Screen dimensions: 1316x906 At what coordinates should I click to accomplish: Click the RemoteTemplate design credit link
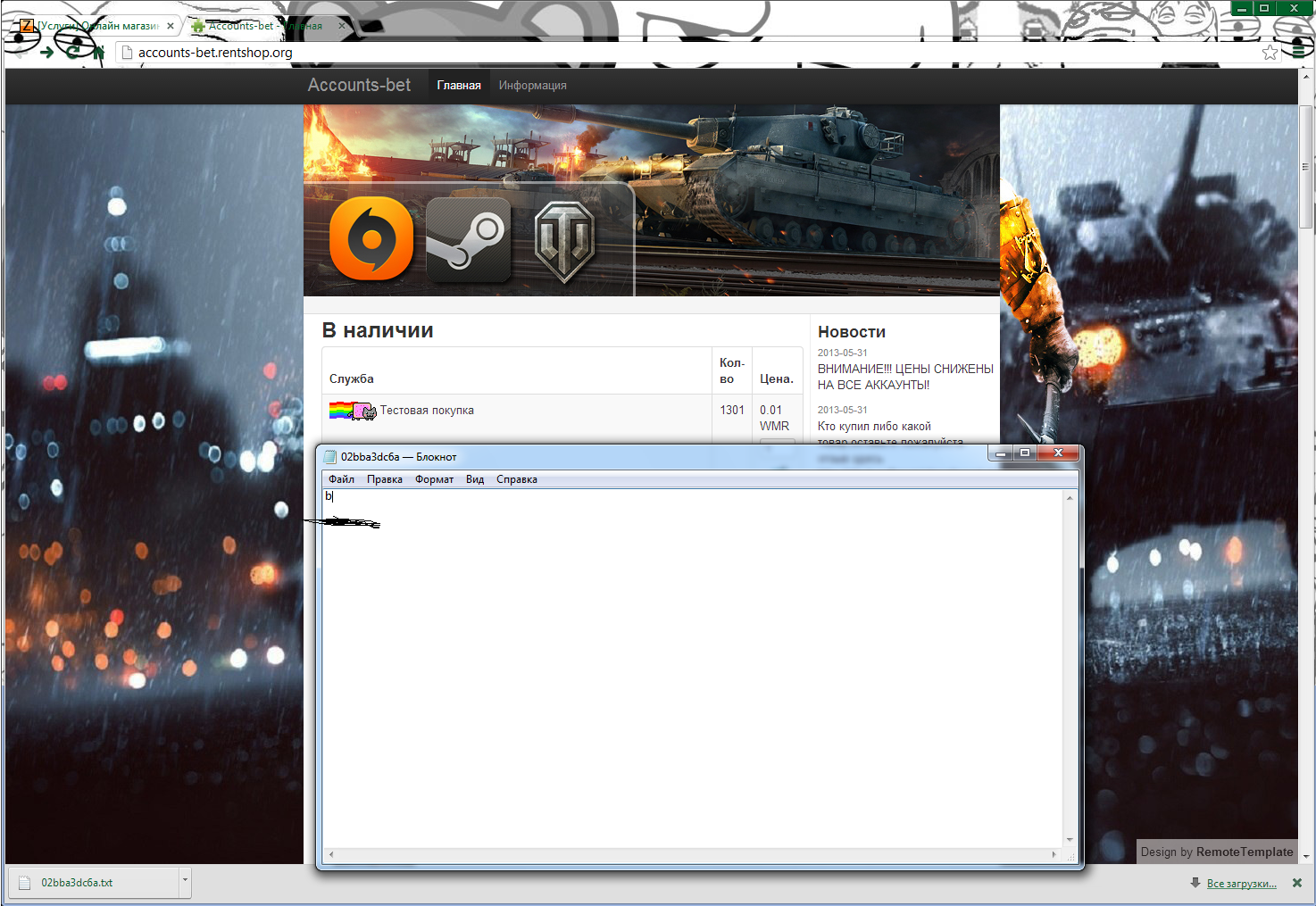point(1245,852)
